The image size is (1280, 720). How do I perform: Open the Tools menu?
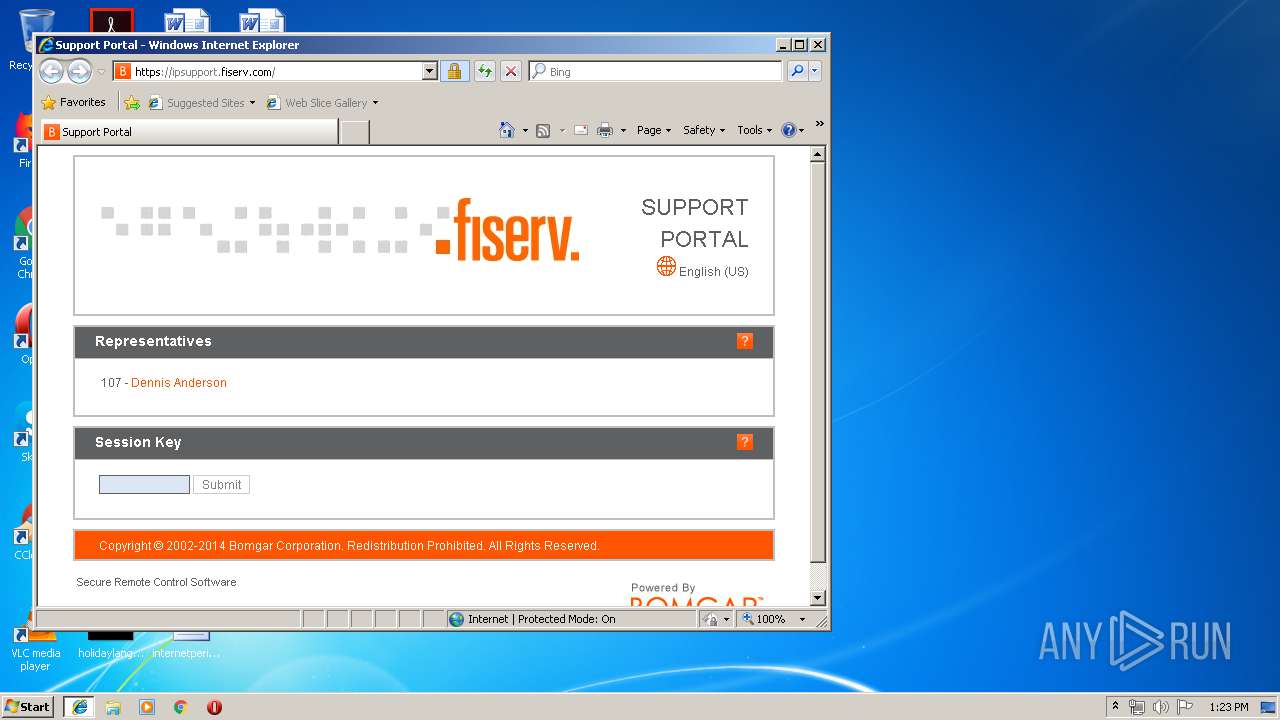point(755,130)
